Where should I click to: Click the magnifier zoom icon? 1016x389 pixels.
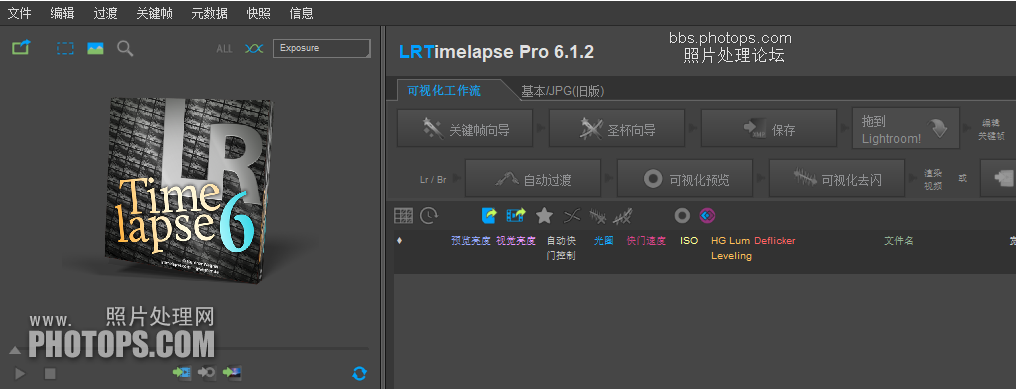(x=125, y=49)
